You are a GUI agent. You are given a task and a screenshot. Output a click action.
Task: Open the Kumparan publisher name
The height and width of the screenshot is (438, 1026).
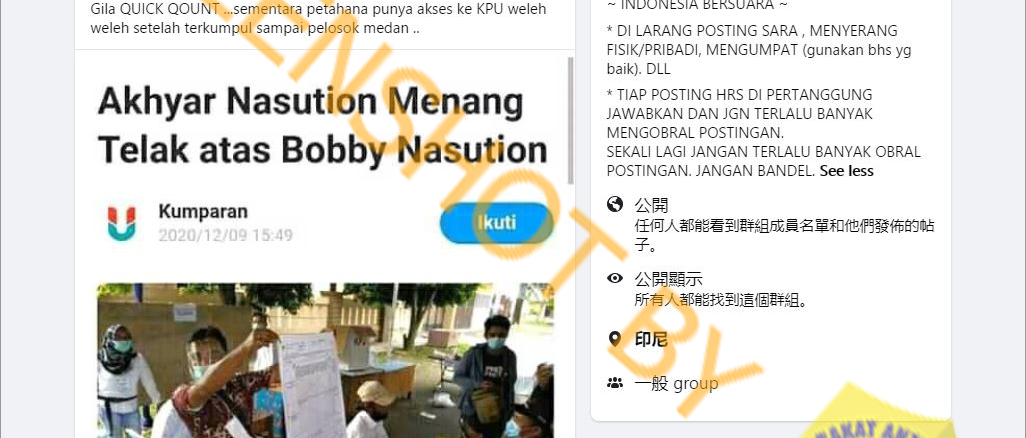click(203, 211)
